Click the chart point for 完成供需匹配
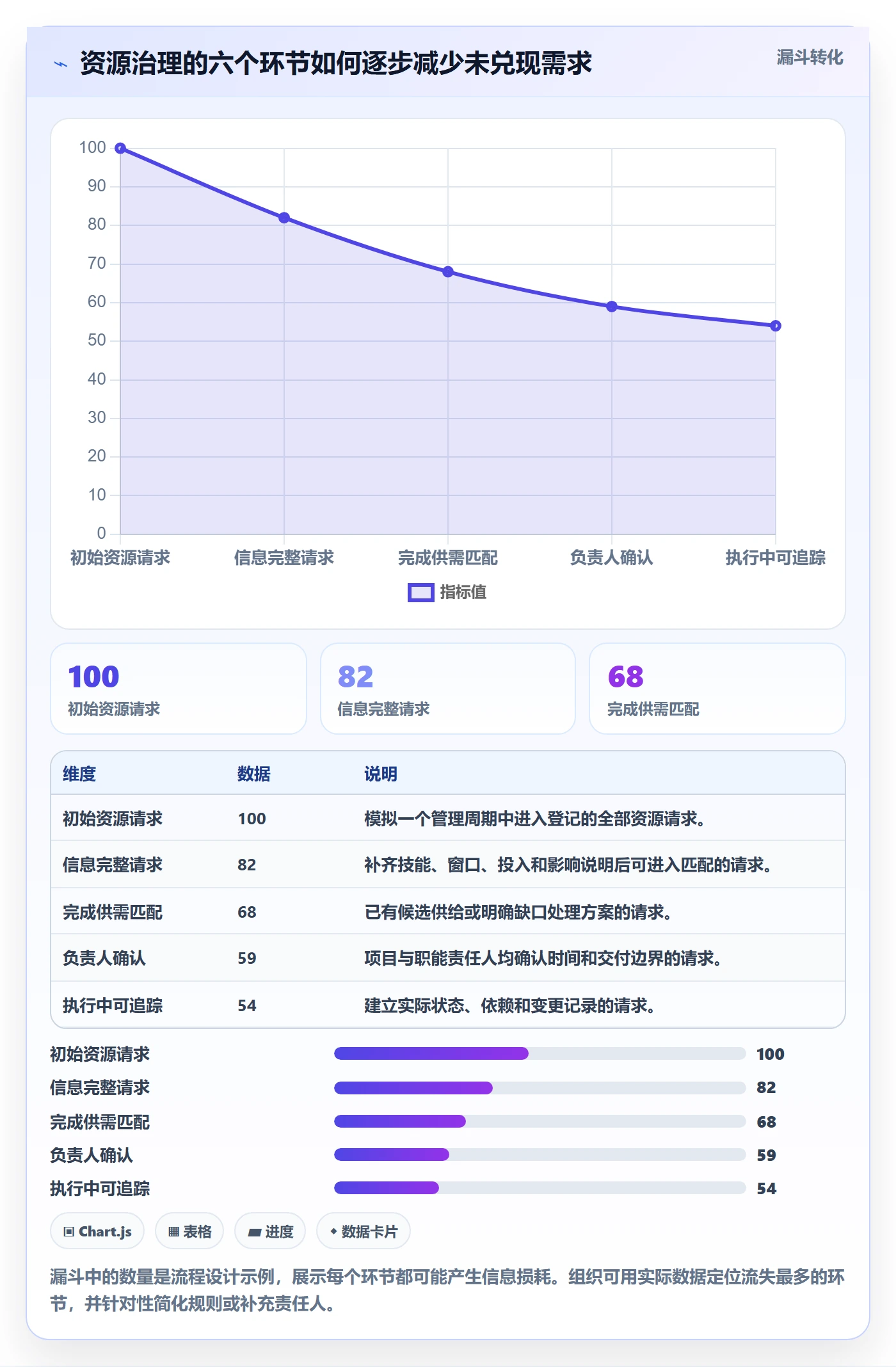The width and height of the screenshot is (896, 1367). 448,272
